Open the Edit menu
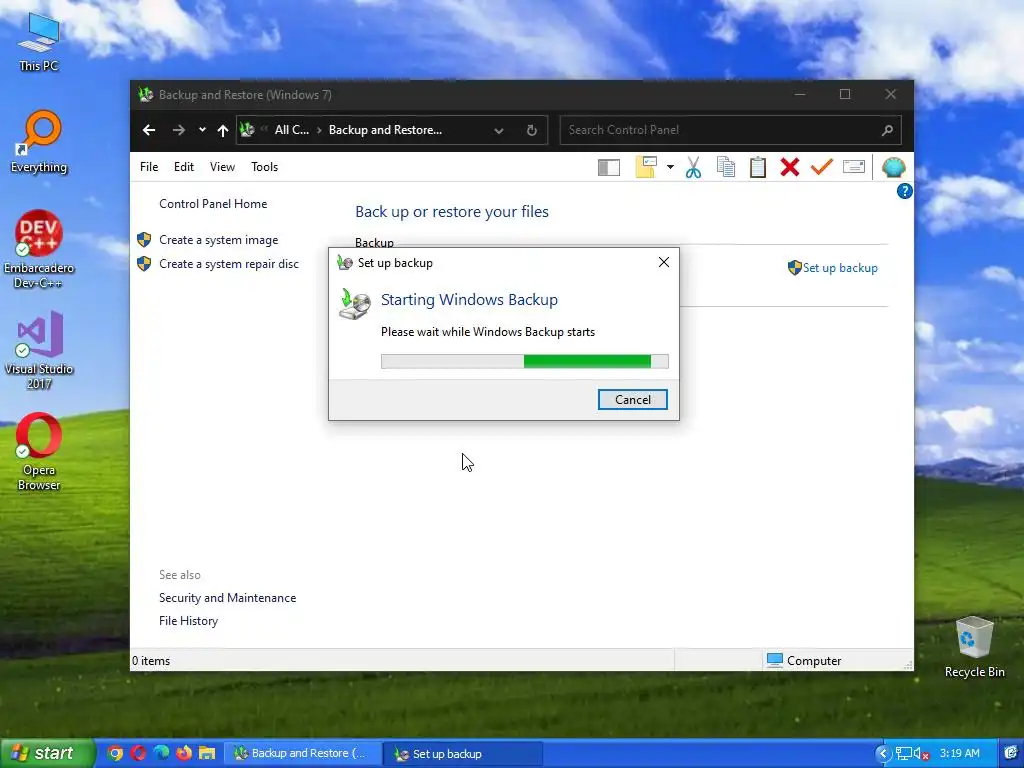Image resolution: width=1024 pixels, height=768 pixels. click(x=184, y=167)
